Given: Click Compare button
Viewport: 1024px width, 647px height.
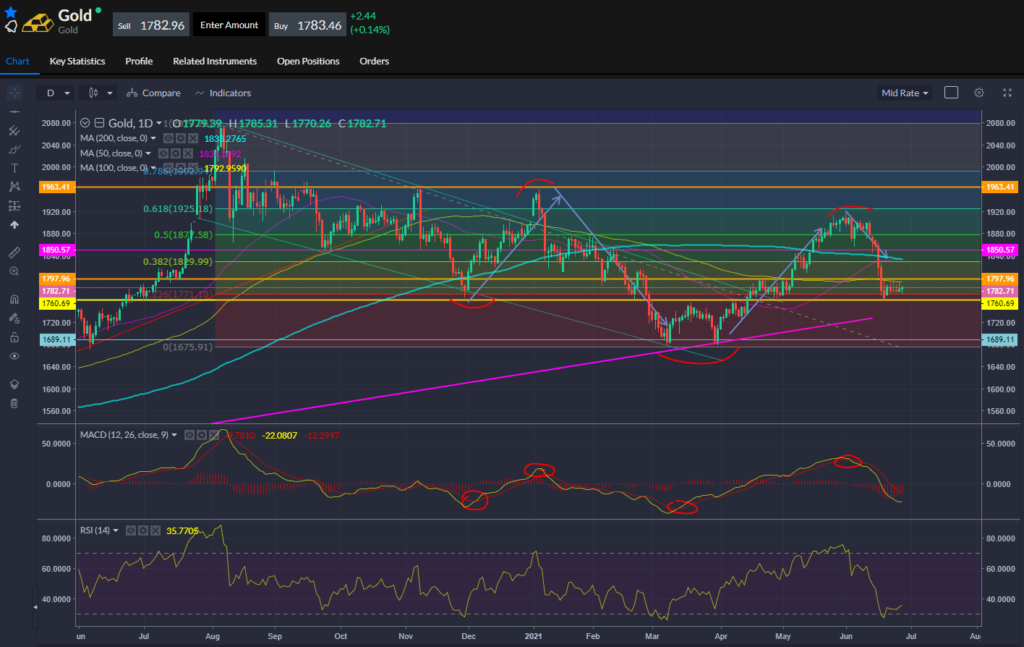Looking at the screenshot, I should click(x=153, y=93).
